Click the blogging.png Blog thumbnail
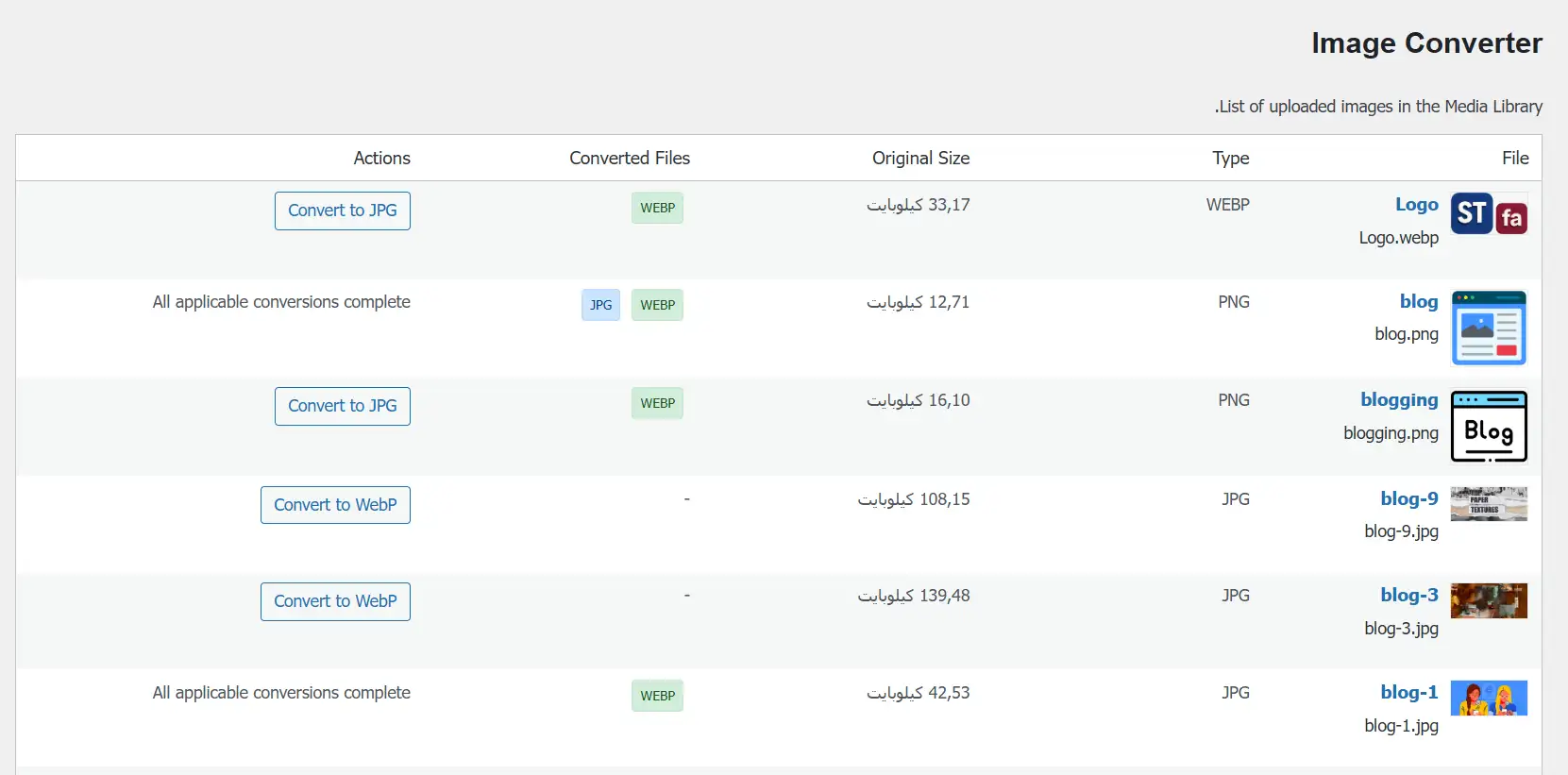The image size is (1568, 775). 1489,427
